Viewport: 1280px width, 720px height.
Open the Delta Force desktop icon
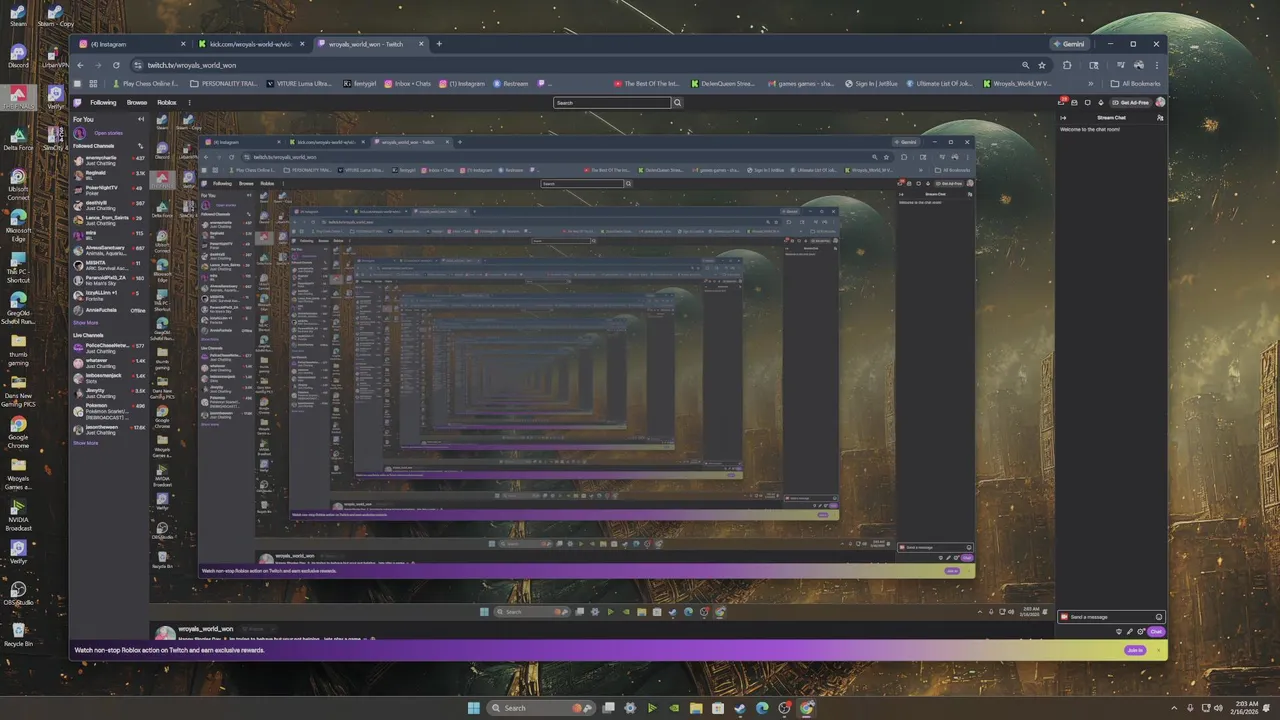18,139
